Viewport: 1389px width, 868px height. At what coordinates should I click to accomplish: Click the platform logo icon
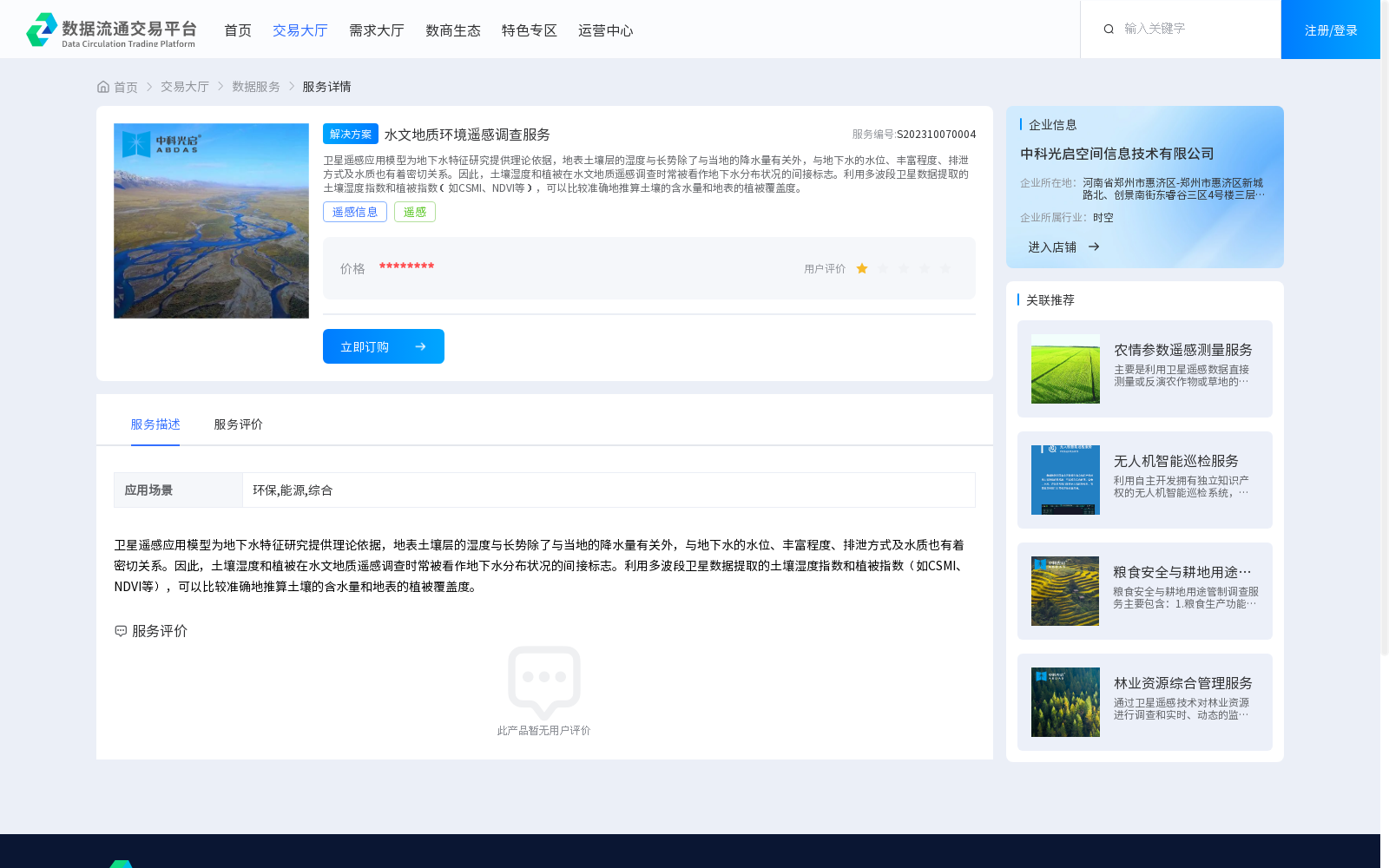42,30
